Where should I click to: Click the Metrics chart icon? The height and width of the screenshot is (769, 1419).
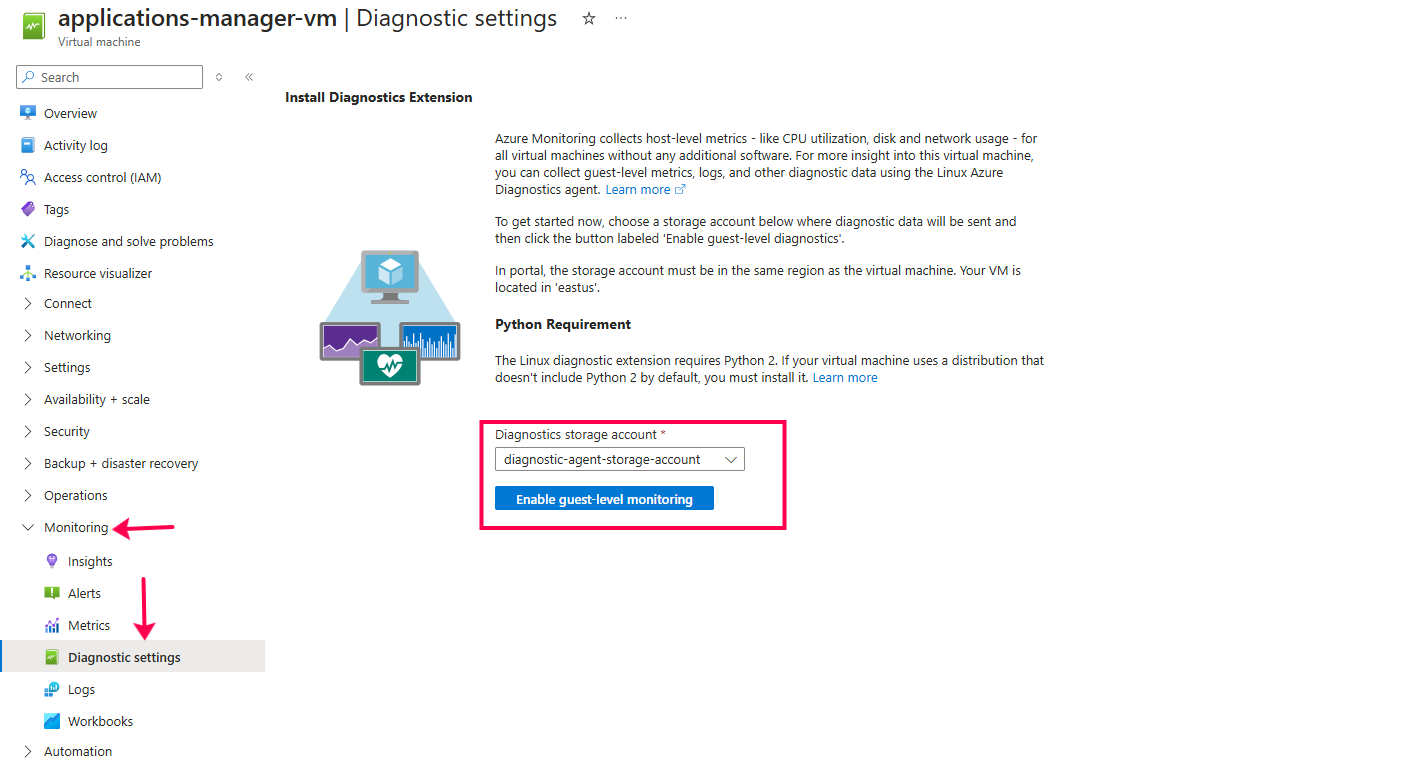click(x=52, y=625)
